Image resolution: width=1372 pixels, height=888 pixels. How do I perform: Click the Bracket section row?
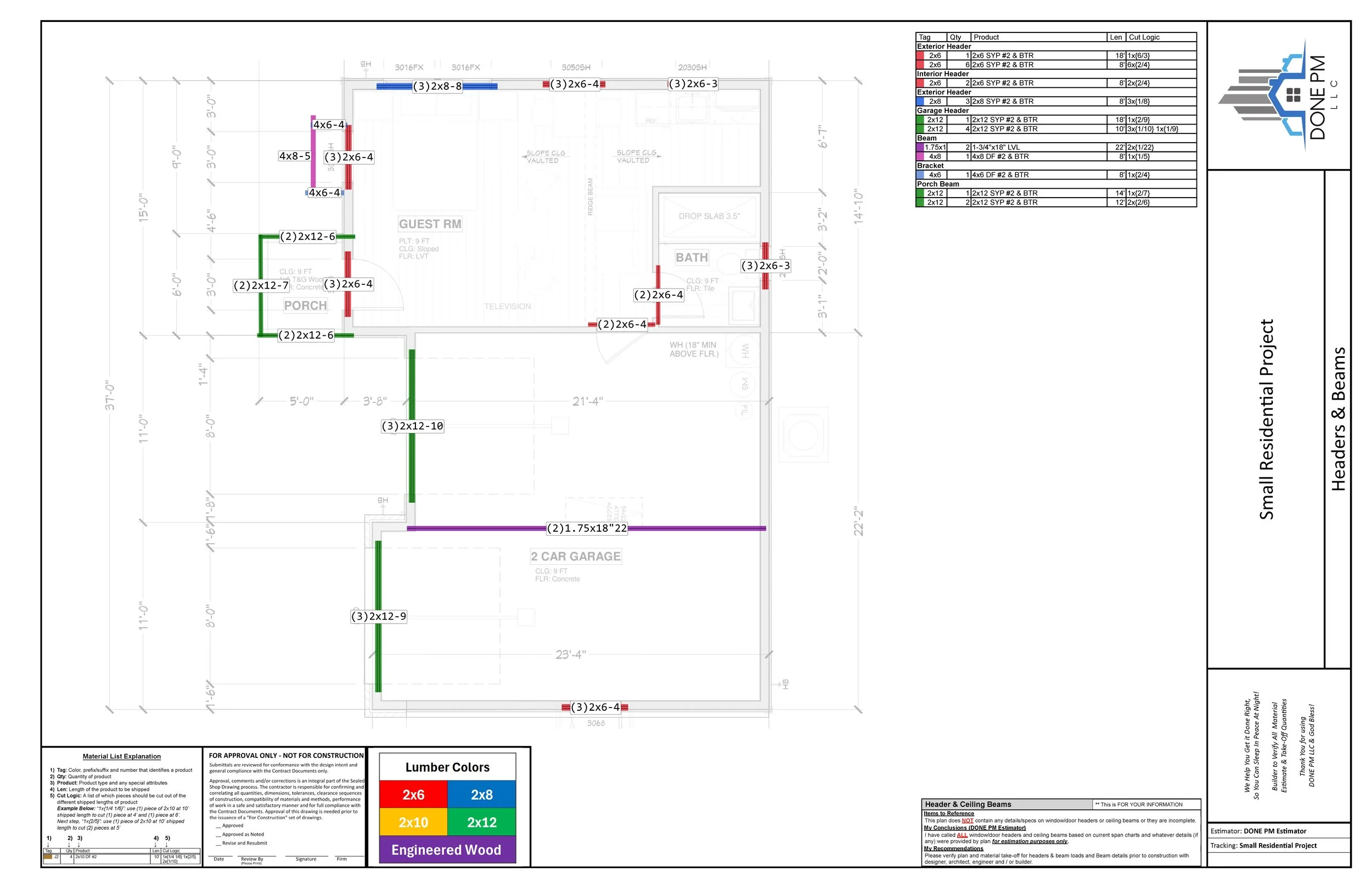1056,166
